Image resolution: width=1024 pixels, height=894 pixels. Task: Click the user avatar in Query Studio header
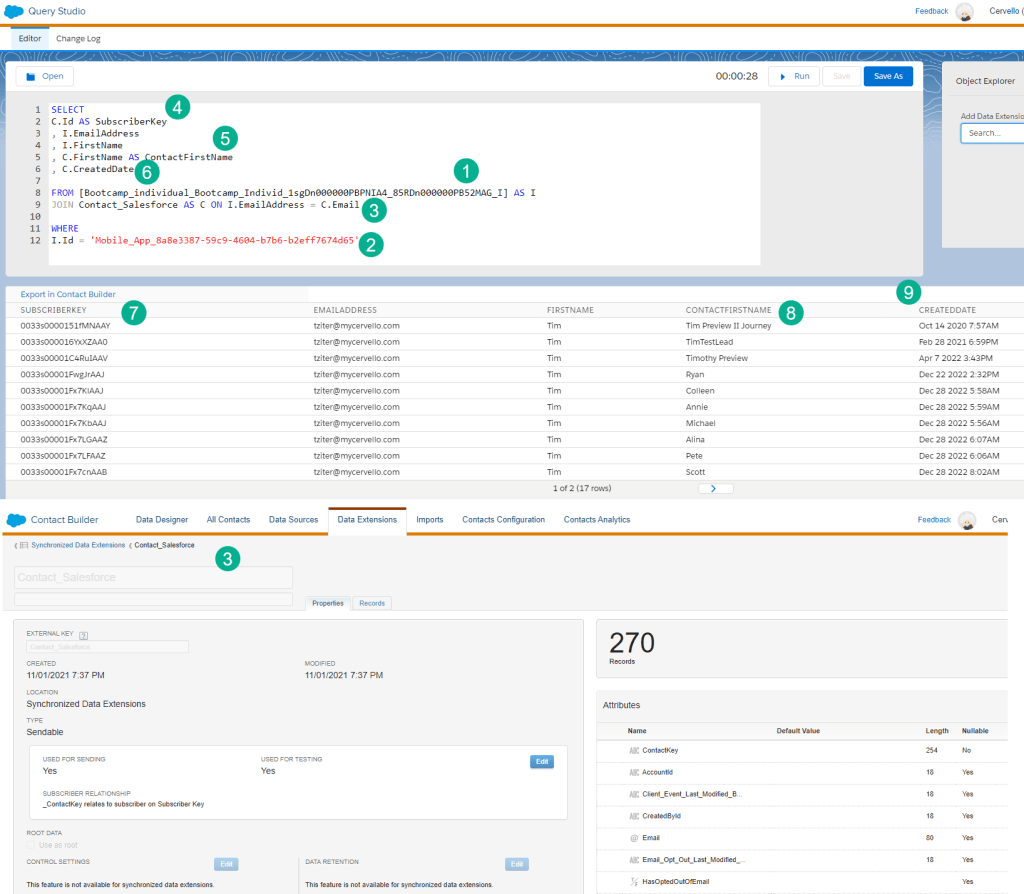(964, 11)
